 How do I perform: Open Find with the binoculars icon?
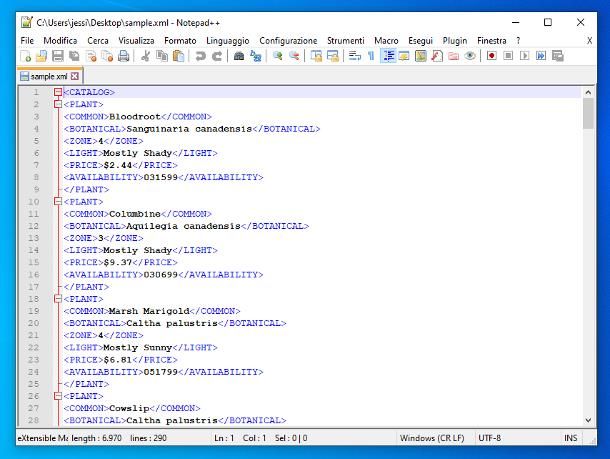(x=239, y=56)
